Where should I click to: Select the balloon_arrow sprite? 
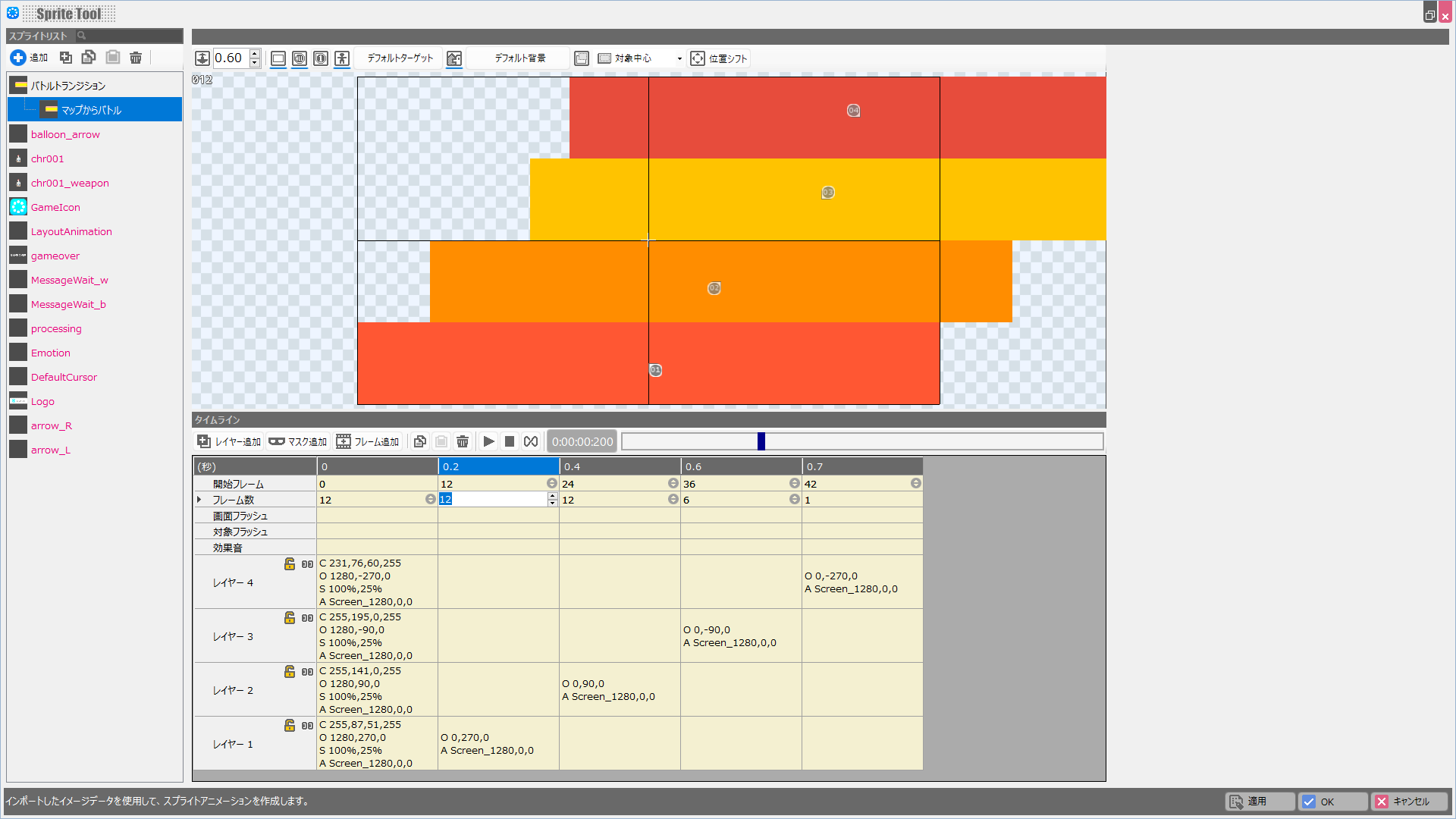[65, 134]
